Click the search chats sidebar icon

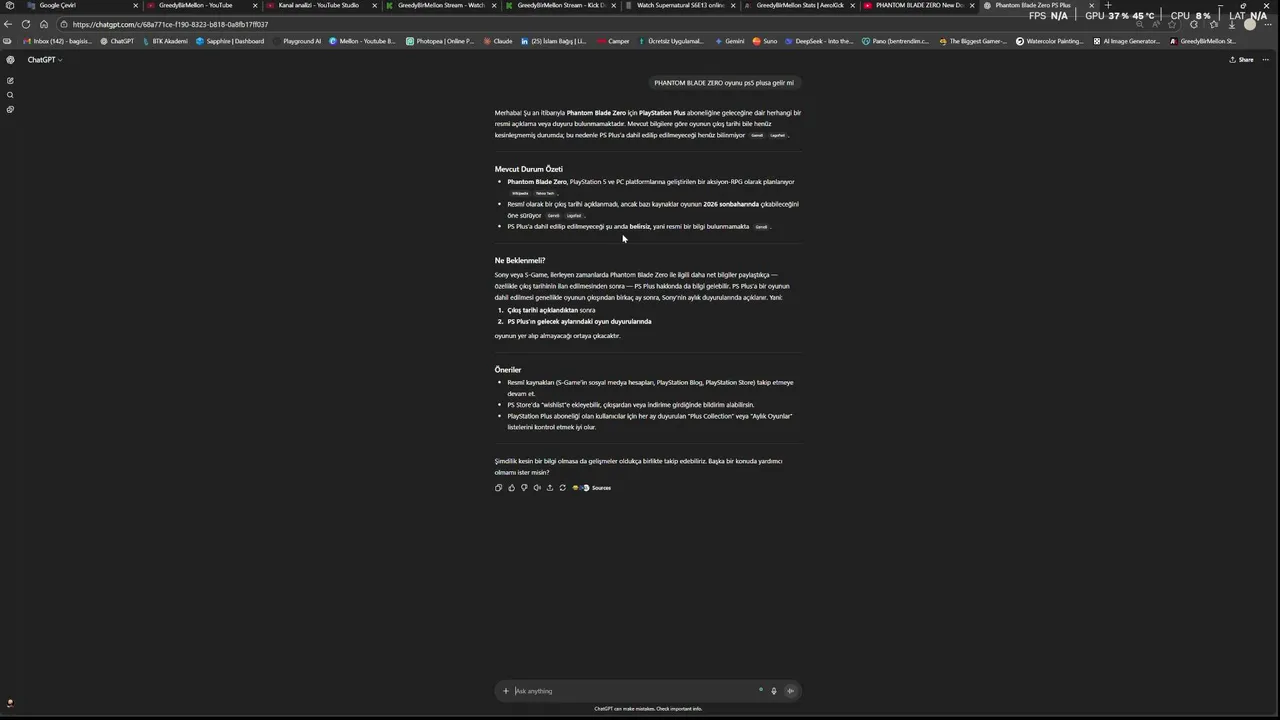pos(10,95)
